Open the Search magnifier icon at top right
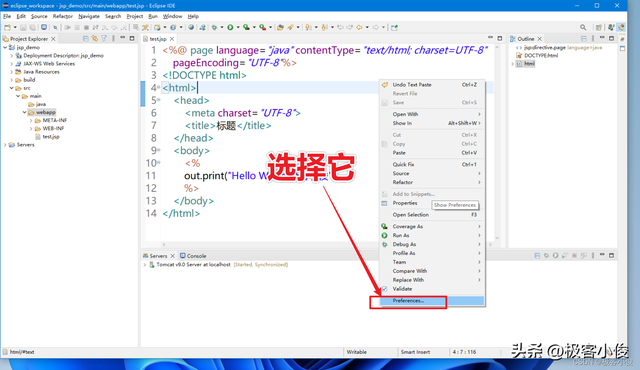This screenshot has height=370, width=640. (583, 27)
